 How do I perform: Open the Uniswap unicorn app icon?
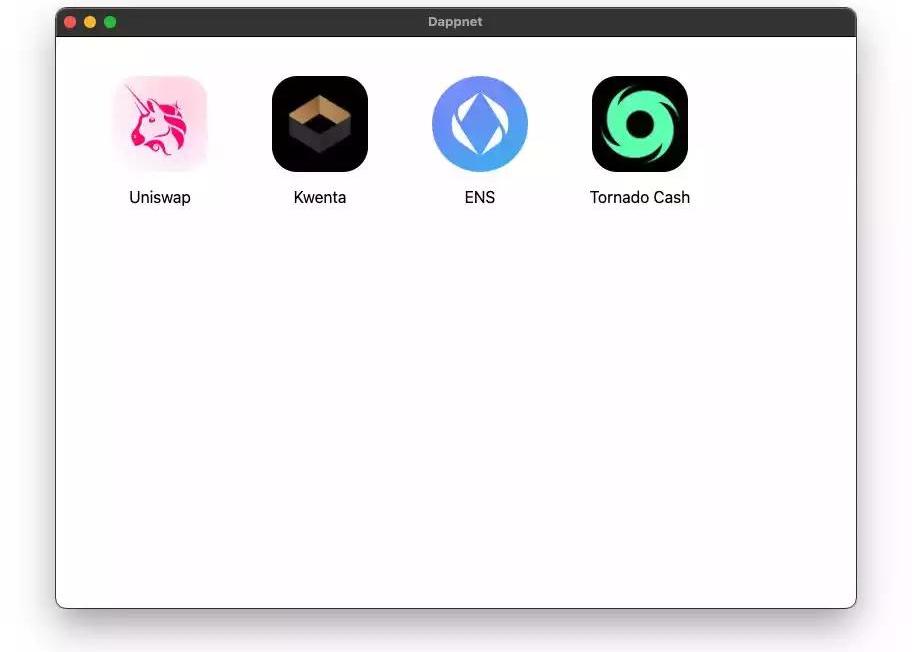click(160, 124)
